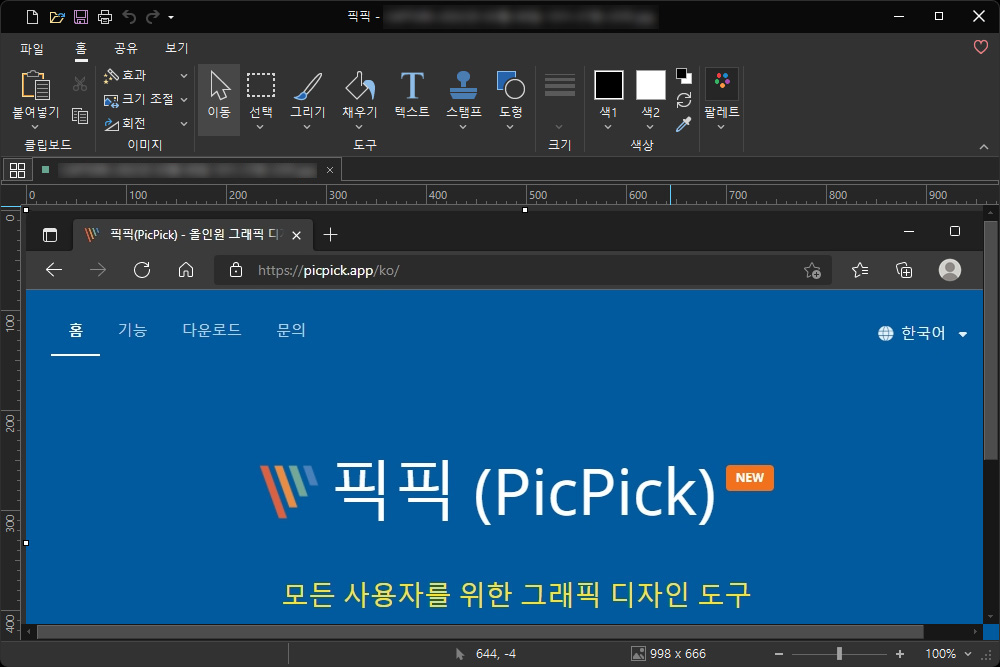Click browser back arrow in captured image

click(54, 270)
